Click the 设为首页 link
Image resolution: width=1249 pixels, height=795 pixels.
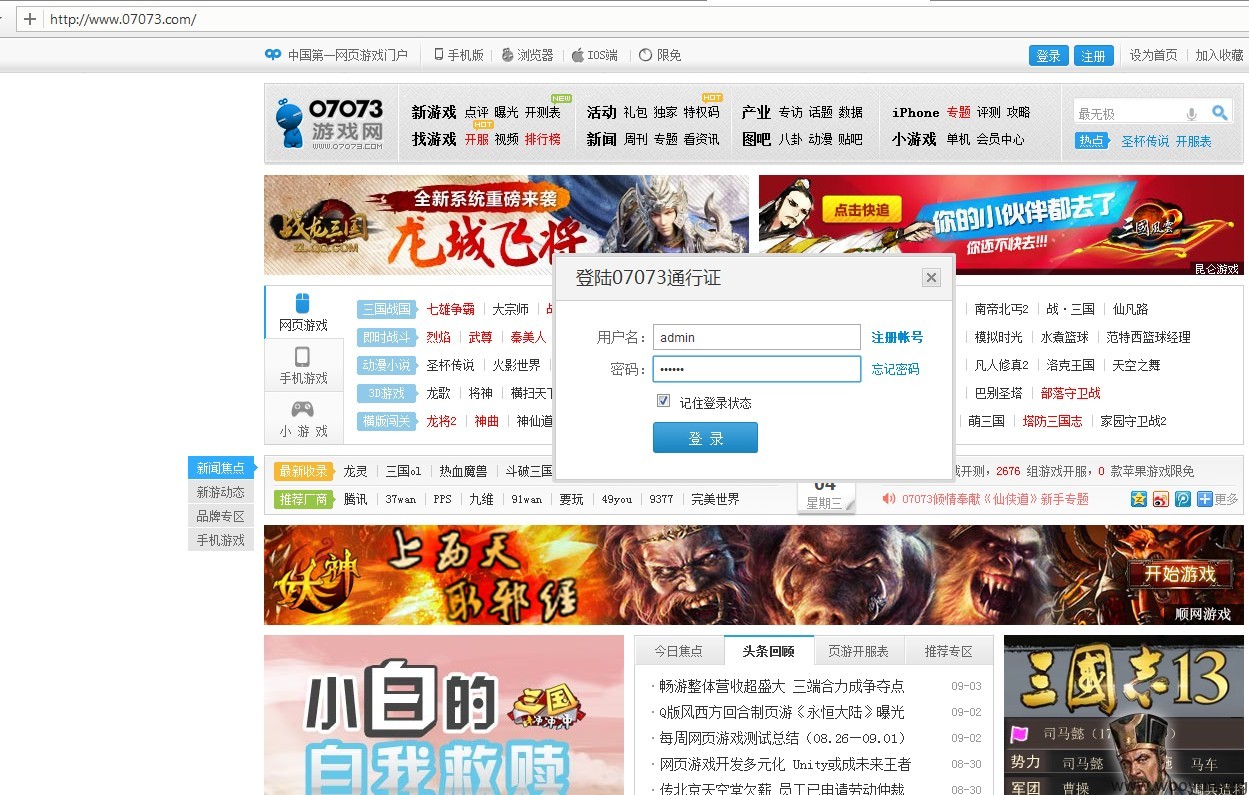1154,55
